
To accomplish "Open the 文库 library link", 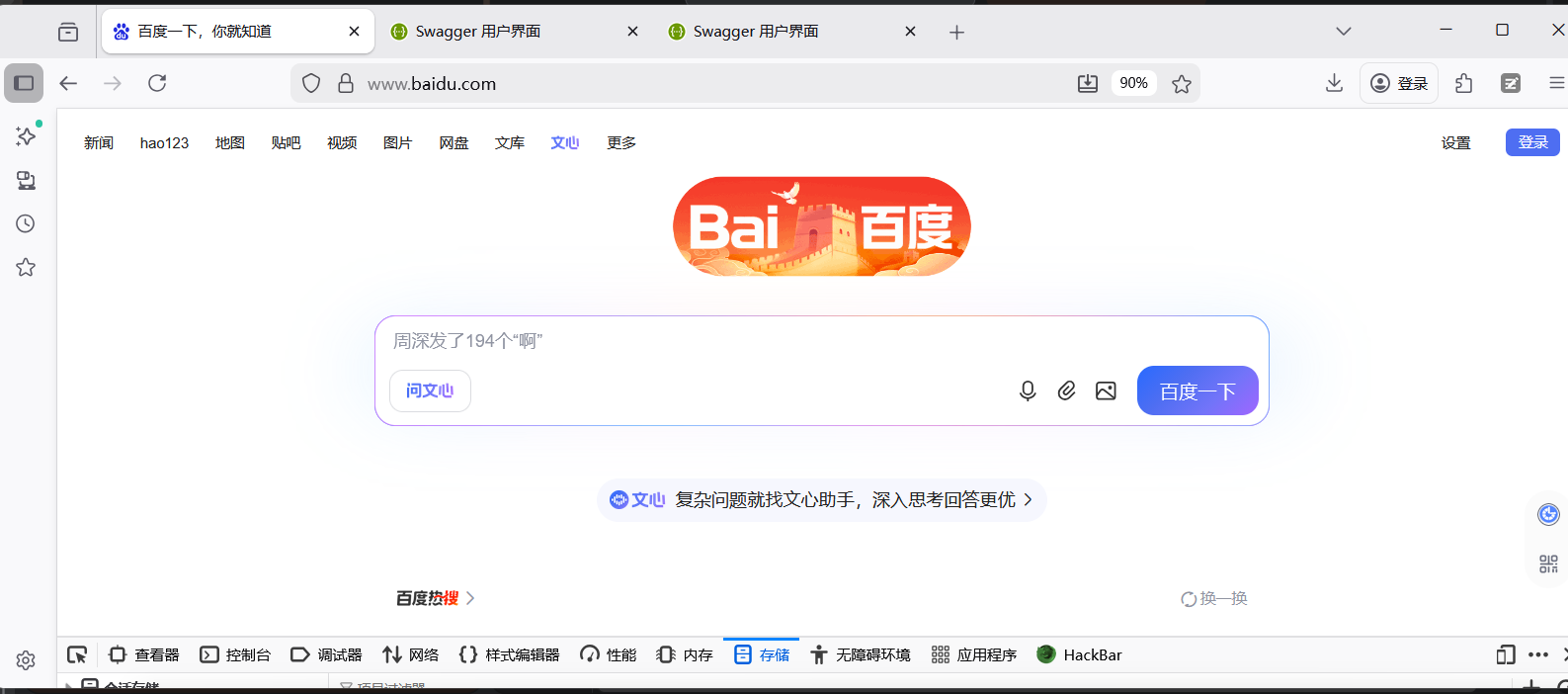I will click(510, 143).
